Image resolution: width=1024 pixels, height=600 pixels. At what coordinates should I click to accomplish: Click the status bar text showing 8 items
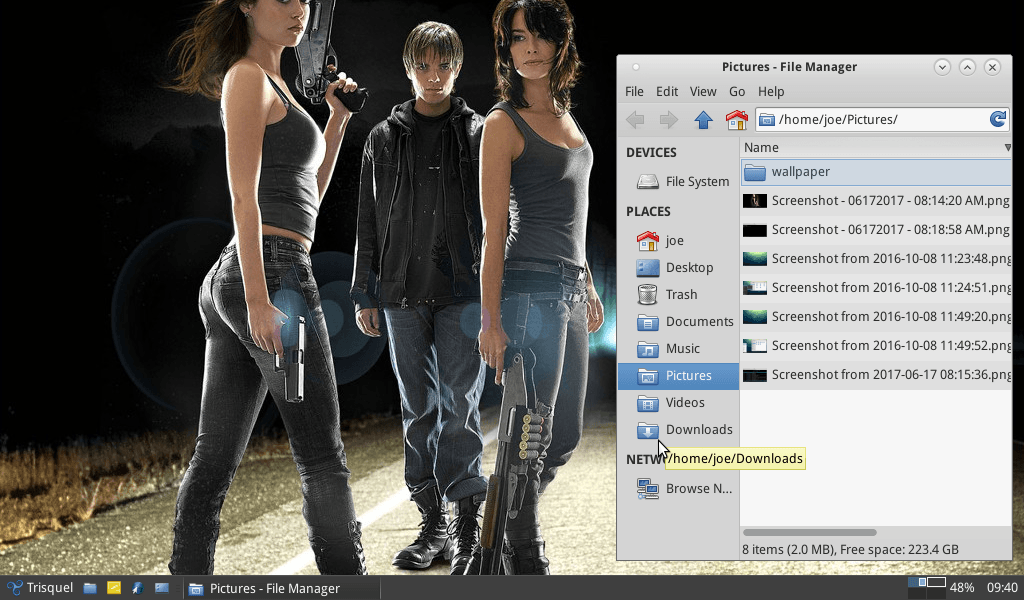tap(850, 550)
